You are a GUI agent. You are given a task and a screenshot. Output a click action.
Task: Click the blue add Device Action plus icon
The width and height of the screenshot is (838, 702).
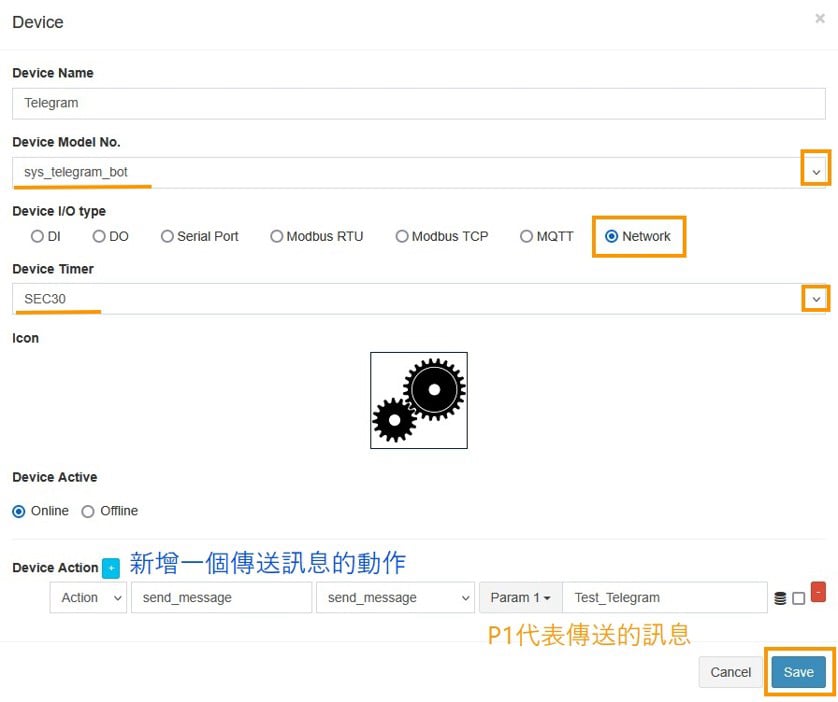(x=110, y=568)
